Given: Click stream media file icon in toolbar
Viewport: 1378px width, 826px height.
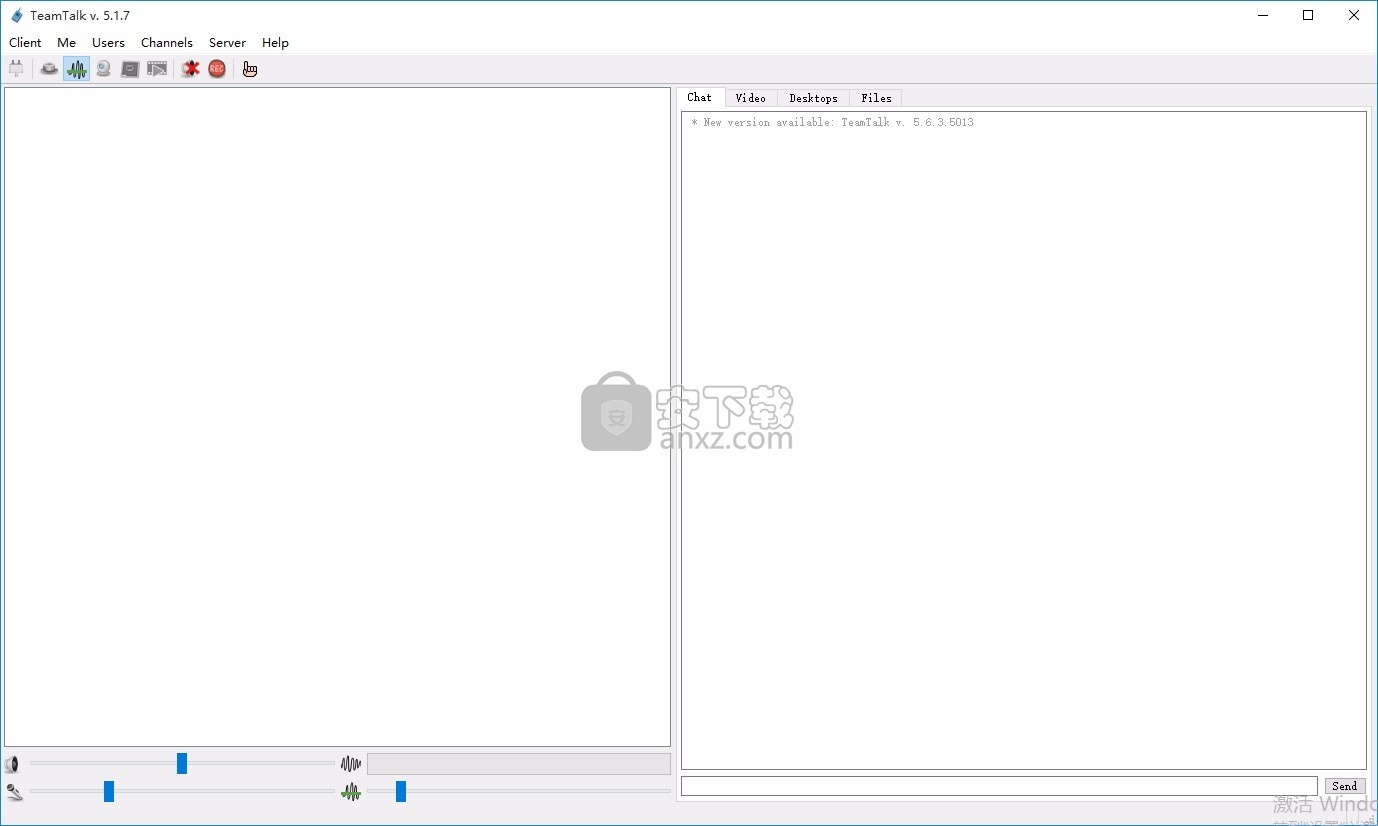Looking at the screenshot, I should [157, 69].
